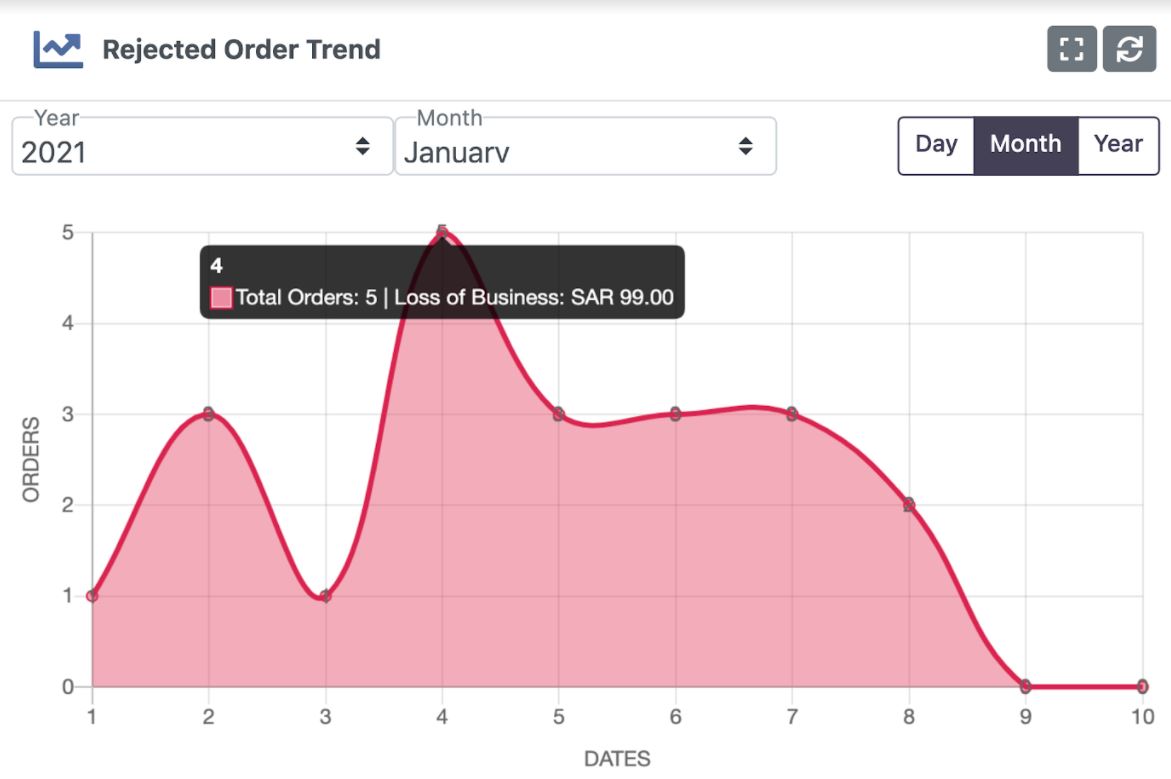The height and width of the screenshot is (779, 1171).
Task: Click the data point at date 3
Action: (x=325, y=596)
